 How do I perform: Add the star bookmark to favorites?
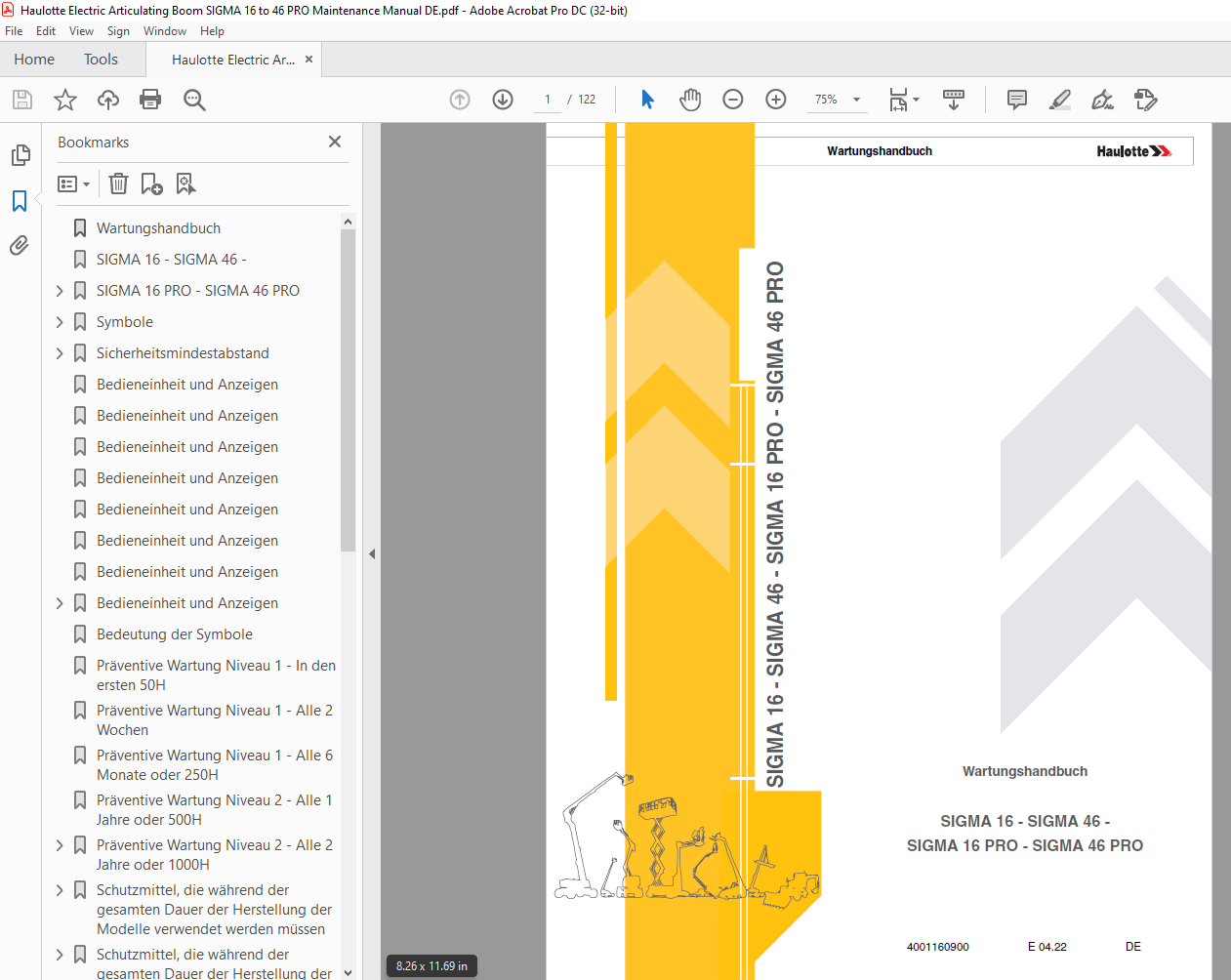(x=65, y=100)
